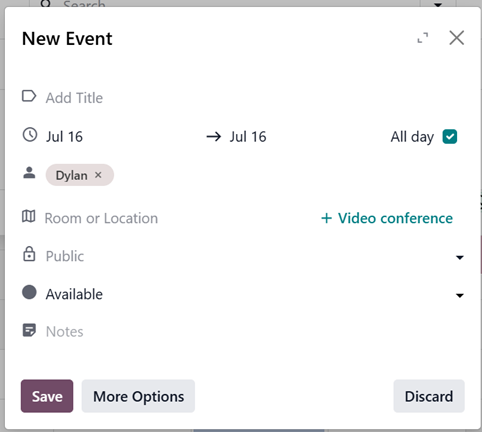The height and width of the screenshot is (432, 482).
Task: Click the map icon beside Room or Location
Action: [29, 216]
